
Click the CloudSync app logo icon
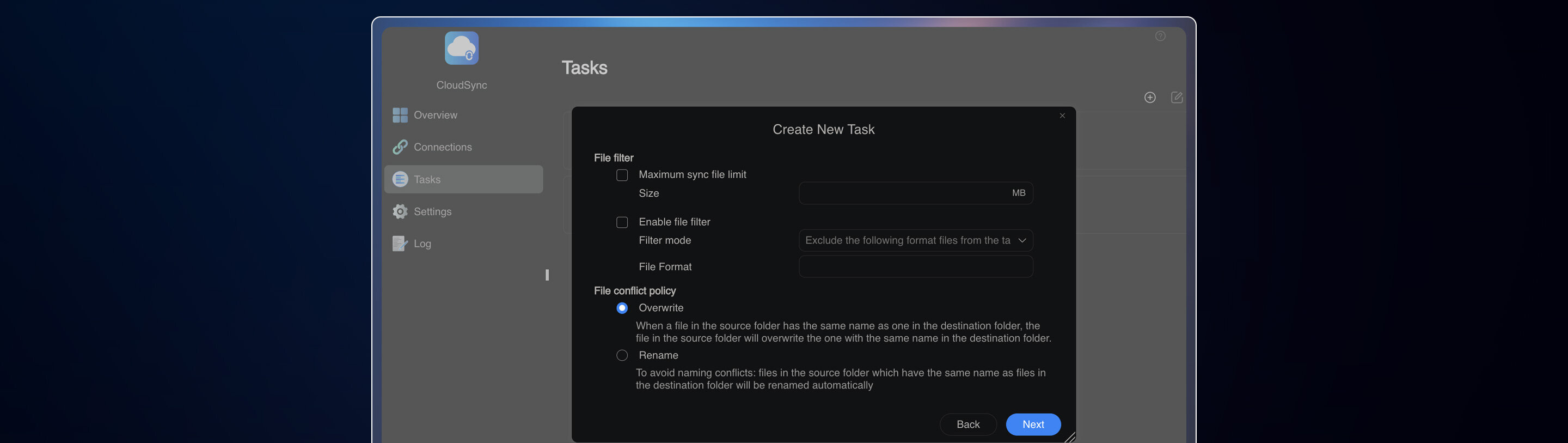click(461, 48)
